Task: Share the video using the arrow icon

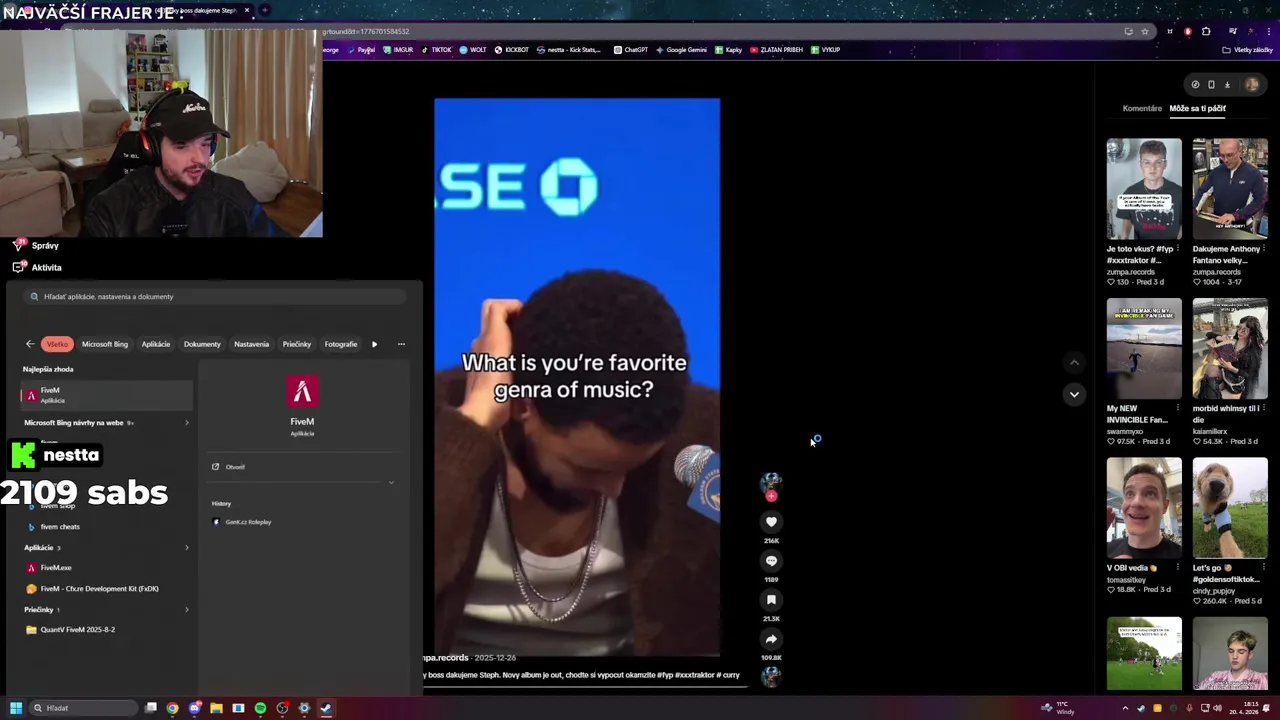Action: [771, 639]
